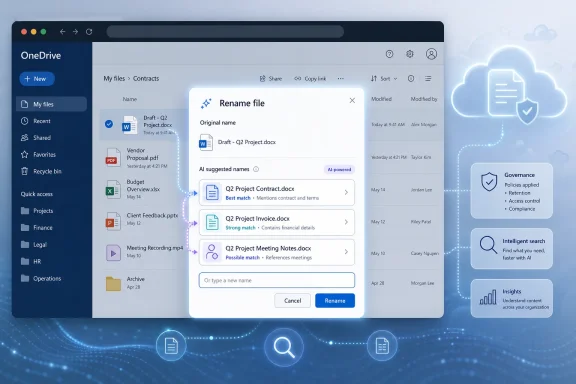
Task: Click Copy link in the toolbar
Action: [x=310, y=78]
